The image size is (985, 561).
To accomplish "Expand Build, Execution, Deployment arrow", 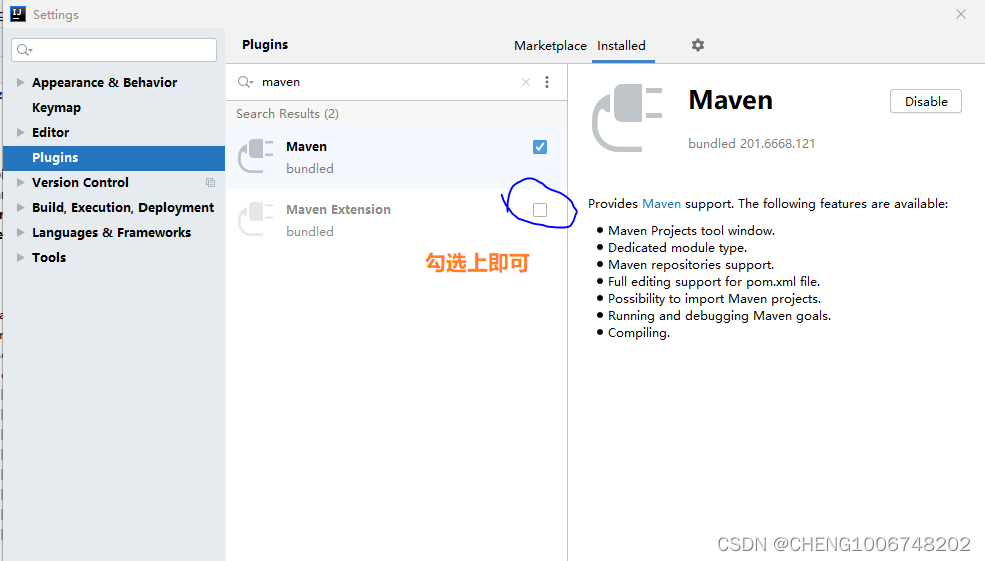I will pos(21,207).
